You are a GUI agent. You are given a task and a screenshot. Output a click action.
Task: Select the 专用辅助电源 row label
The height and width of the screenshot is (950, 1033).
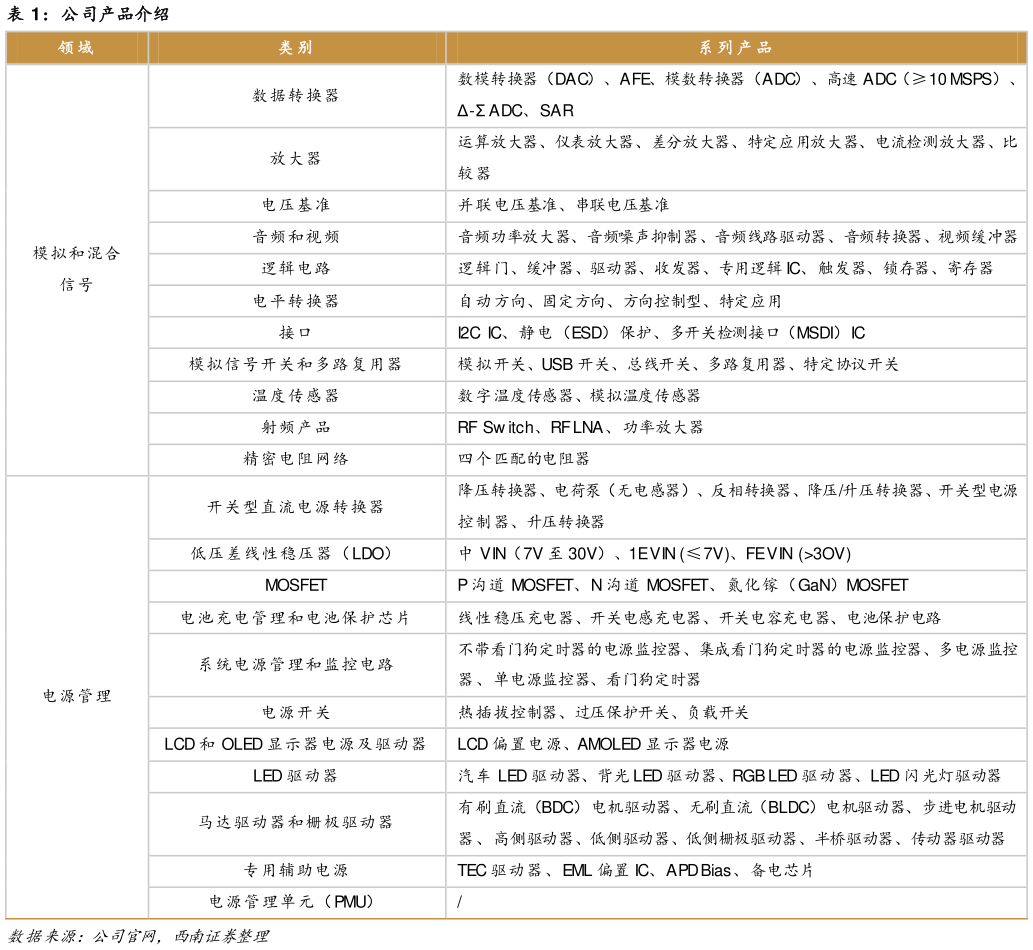coord(297,869)
